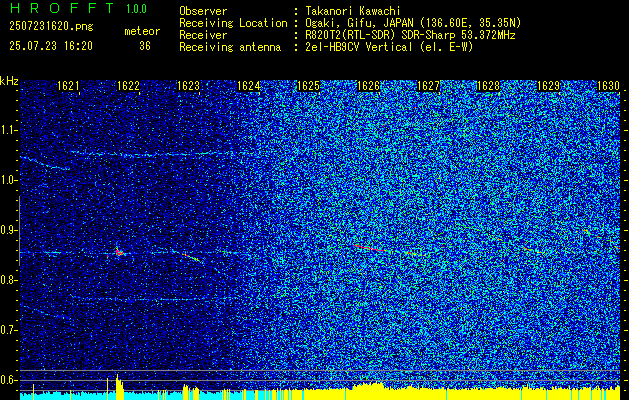Click the HROFFT title text

click(x=62, y=8)
